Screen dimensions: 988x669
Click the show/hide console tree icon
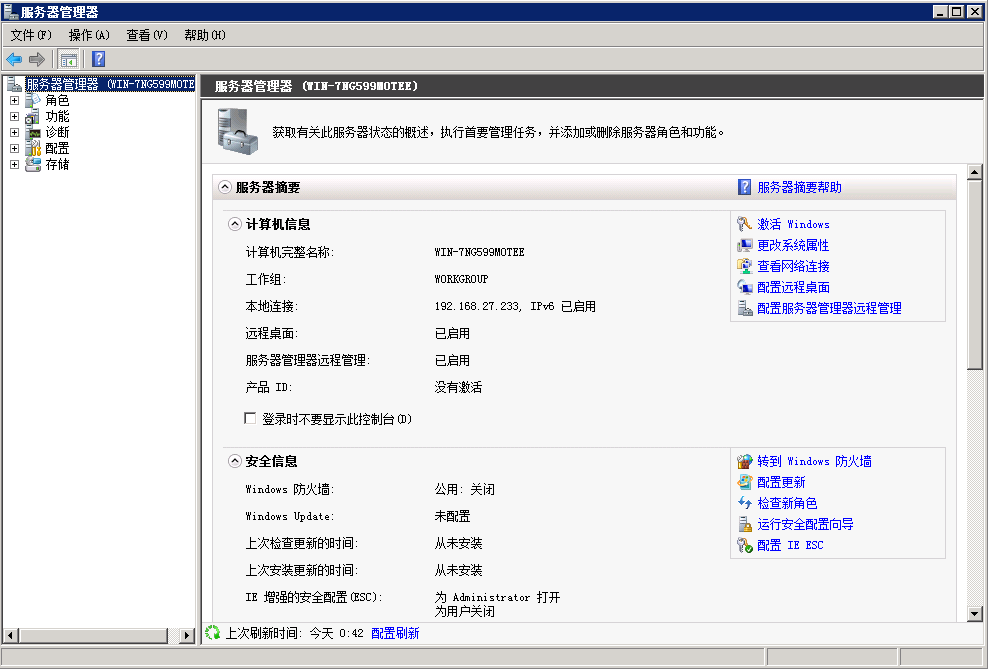coord(68,59)
